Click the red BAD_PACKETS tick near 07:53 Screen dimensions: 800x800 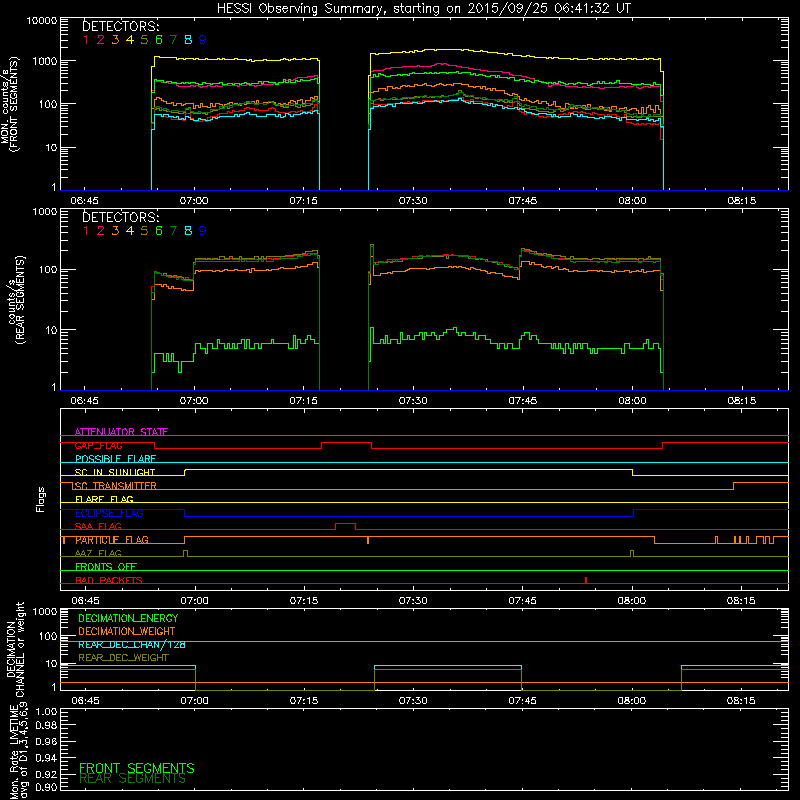coord(586,580)
